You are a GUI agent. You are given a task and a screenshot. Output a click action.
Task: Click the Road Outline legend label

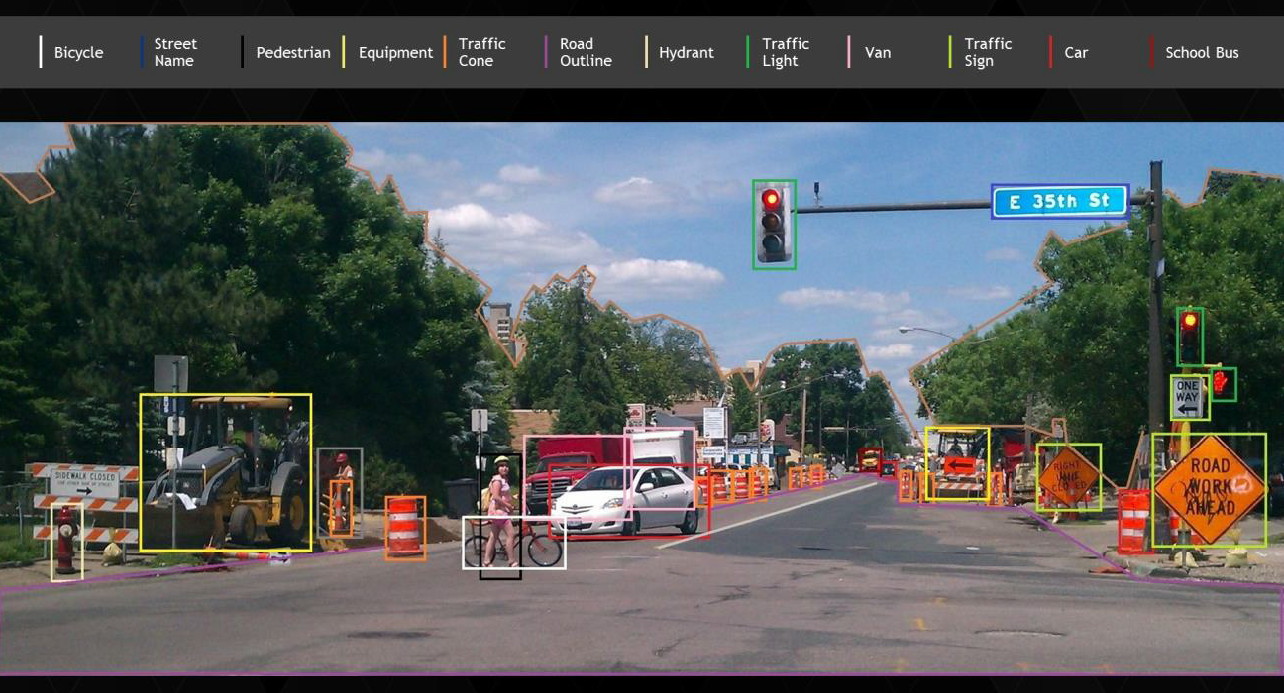585,52
